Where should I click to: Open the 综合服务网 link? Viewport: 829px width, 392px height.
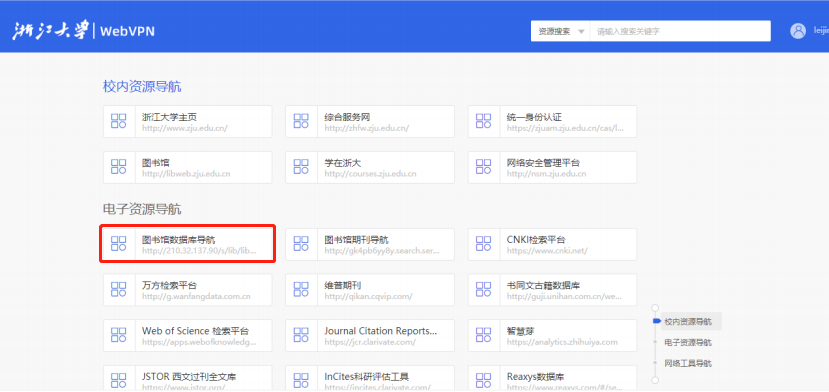(x=370, y=122)
